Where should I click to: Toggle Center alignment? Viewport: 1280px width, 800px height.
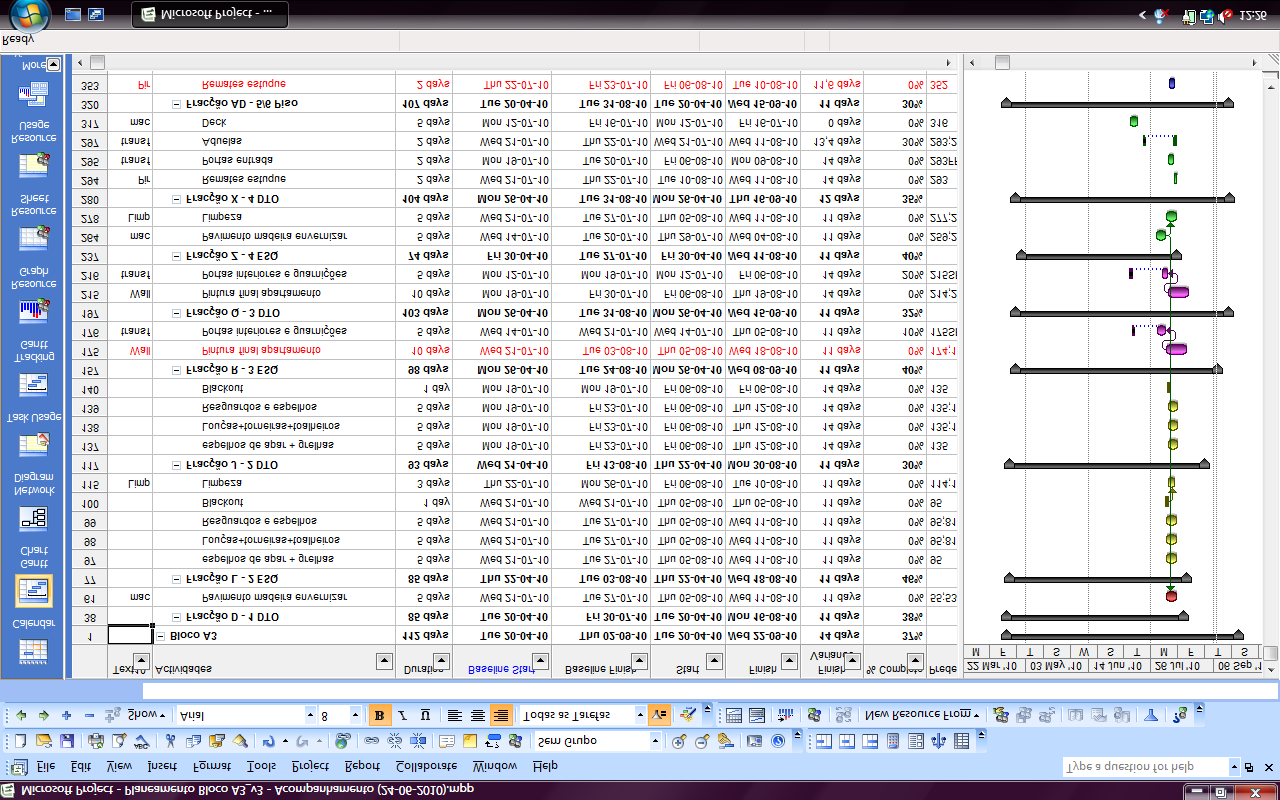[478, 715]
